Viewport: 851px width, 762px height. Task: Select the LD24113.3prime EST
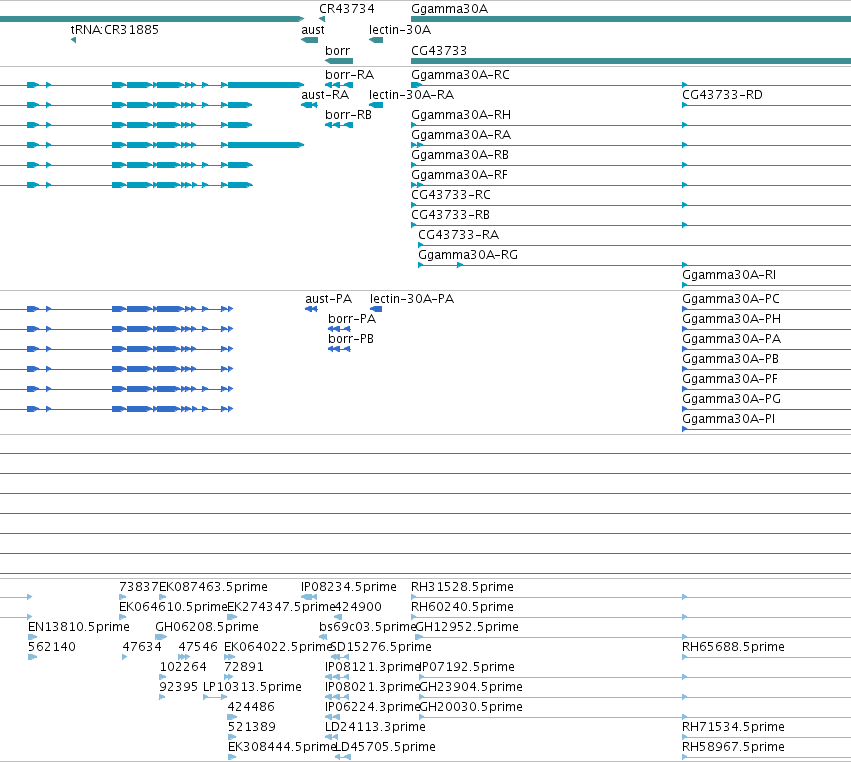[332, 737]
